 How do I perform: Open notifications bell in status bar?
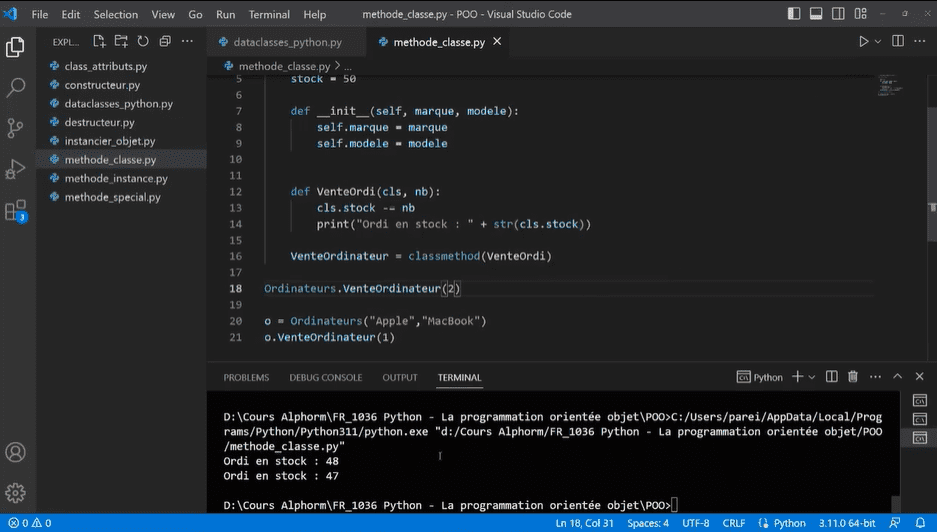tap(920, 523)
